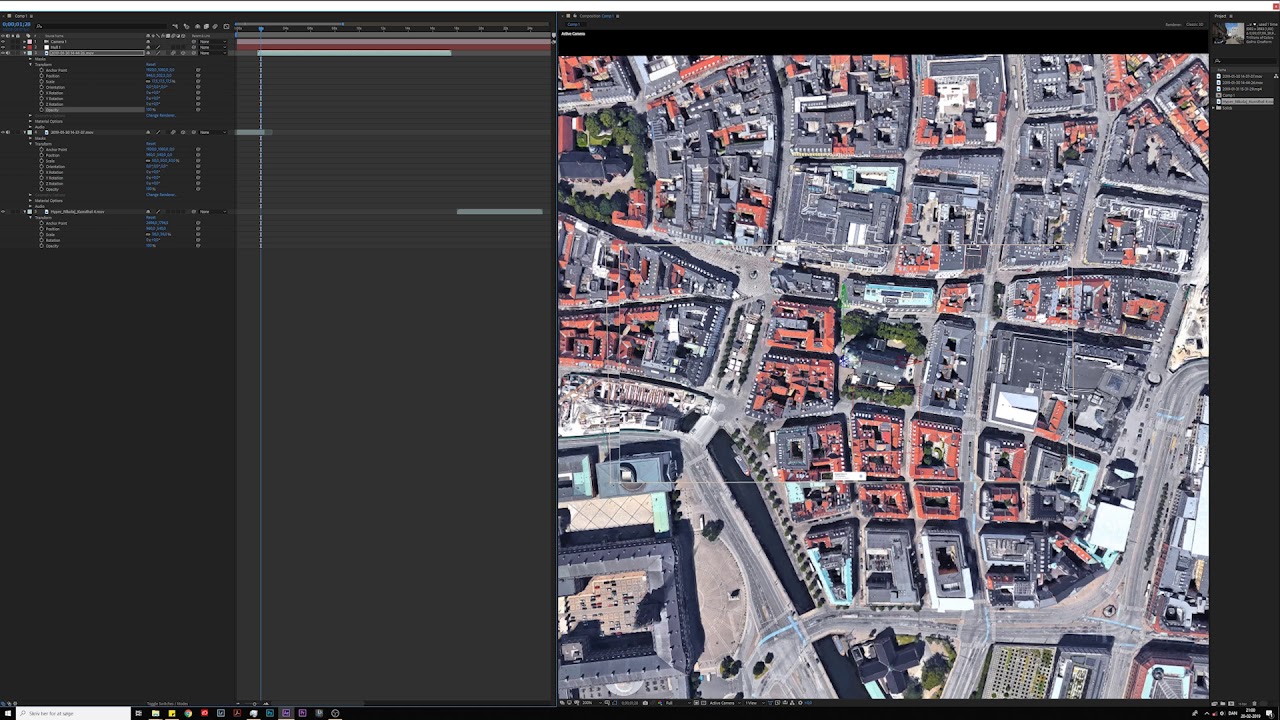
Task: Expand Masks group under layer 3
Action: (x=30, y=59)
